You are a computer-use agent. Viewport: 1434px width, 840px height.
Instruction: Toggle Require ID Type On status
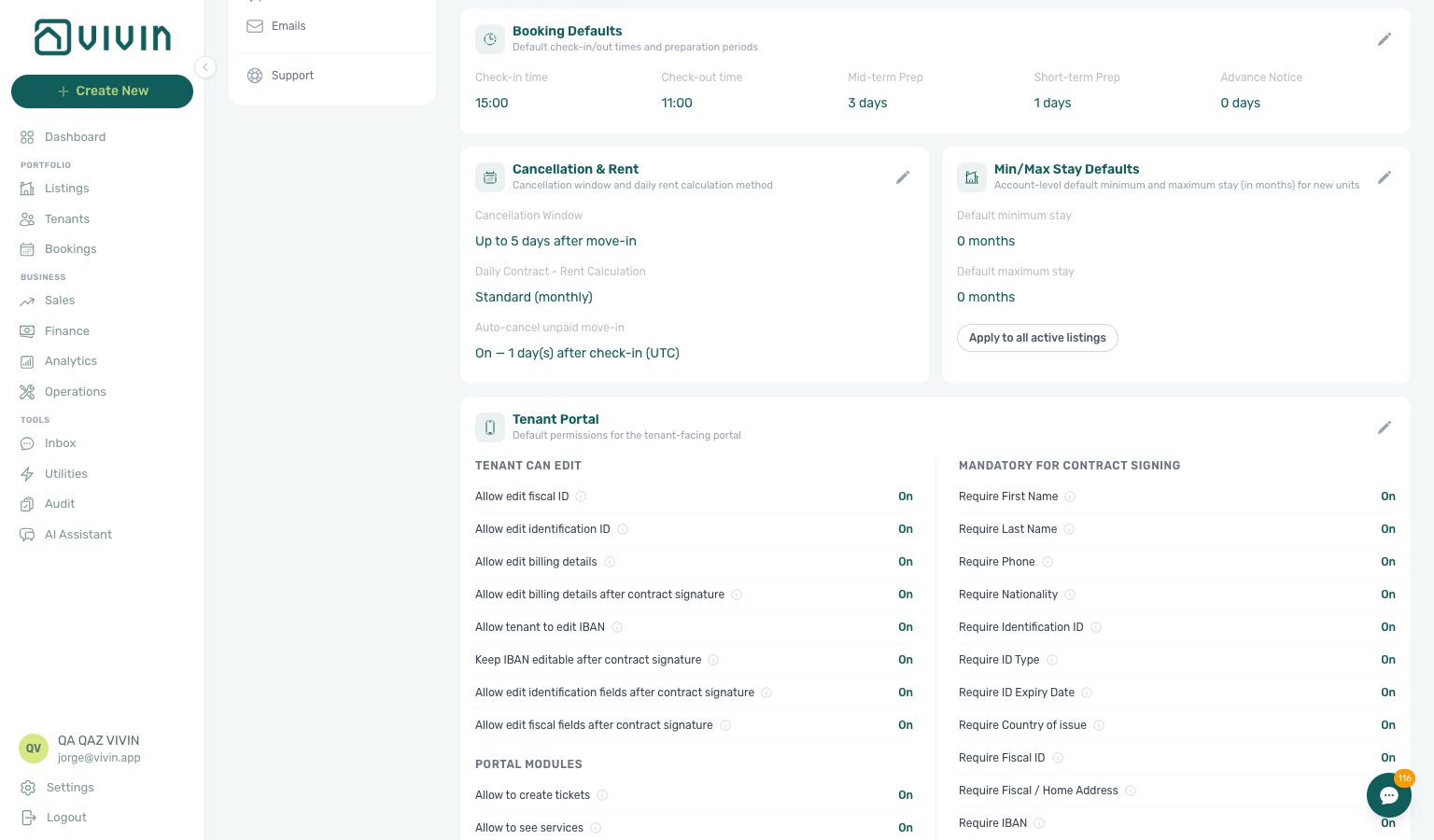(x=1388, y=660)
